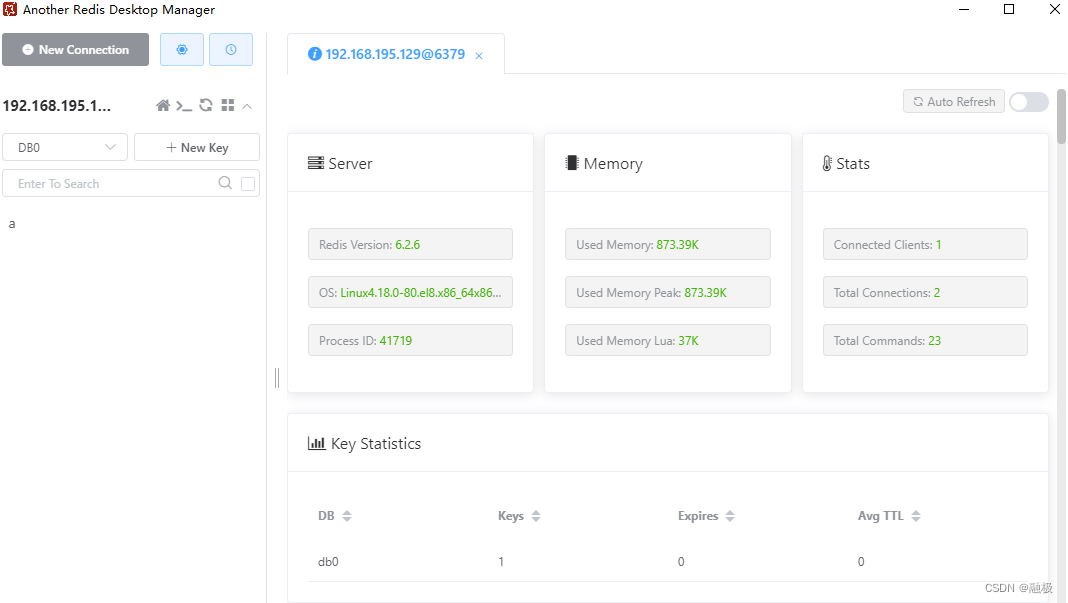The height and width of the screenshot is (603, 1068).
Task: Click the Key Statistics chart icon
Action: 316,444
